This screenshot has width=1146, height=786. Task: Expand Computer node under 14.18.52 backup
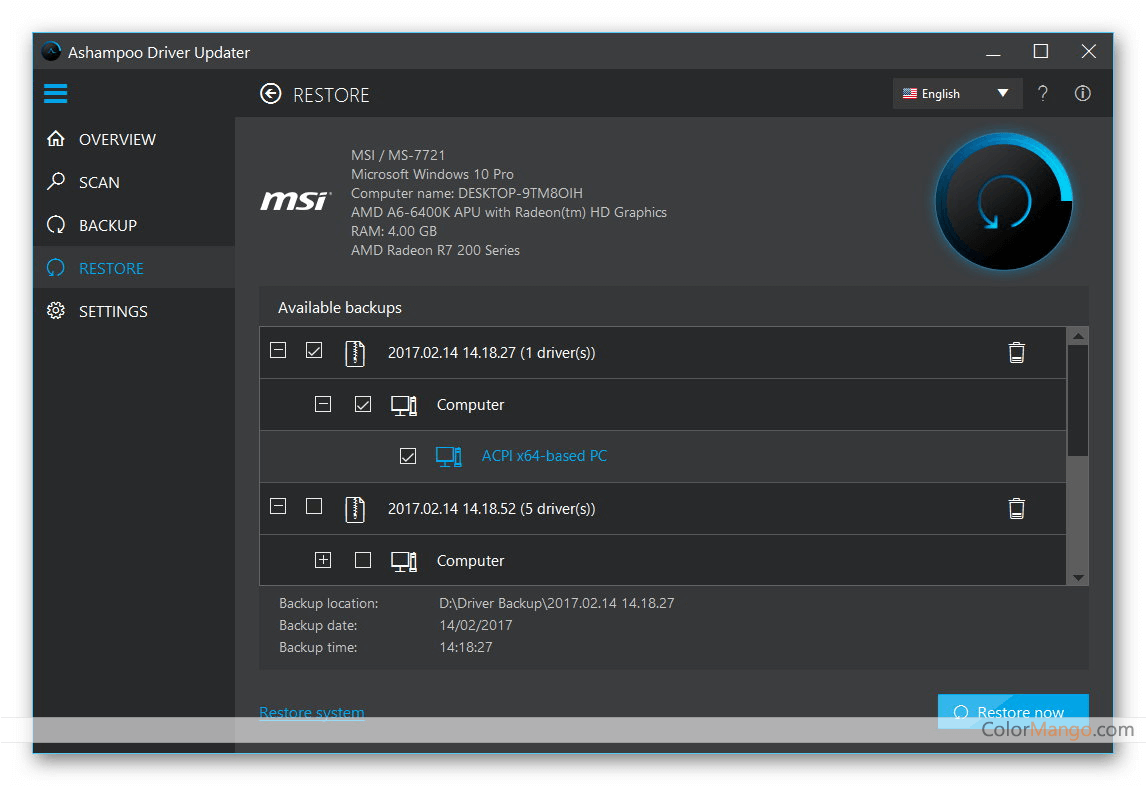[x=323, y=560]
